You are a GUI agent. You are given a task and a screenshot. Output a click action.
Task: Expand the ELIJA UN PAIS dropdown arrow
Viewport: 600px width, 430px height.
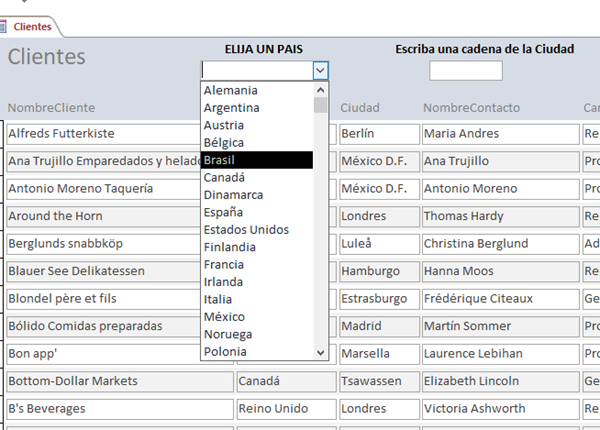(320, 70)
